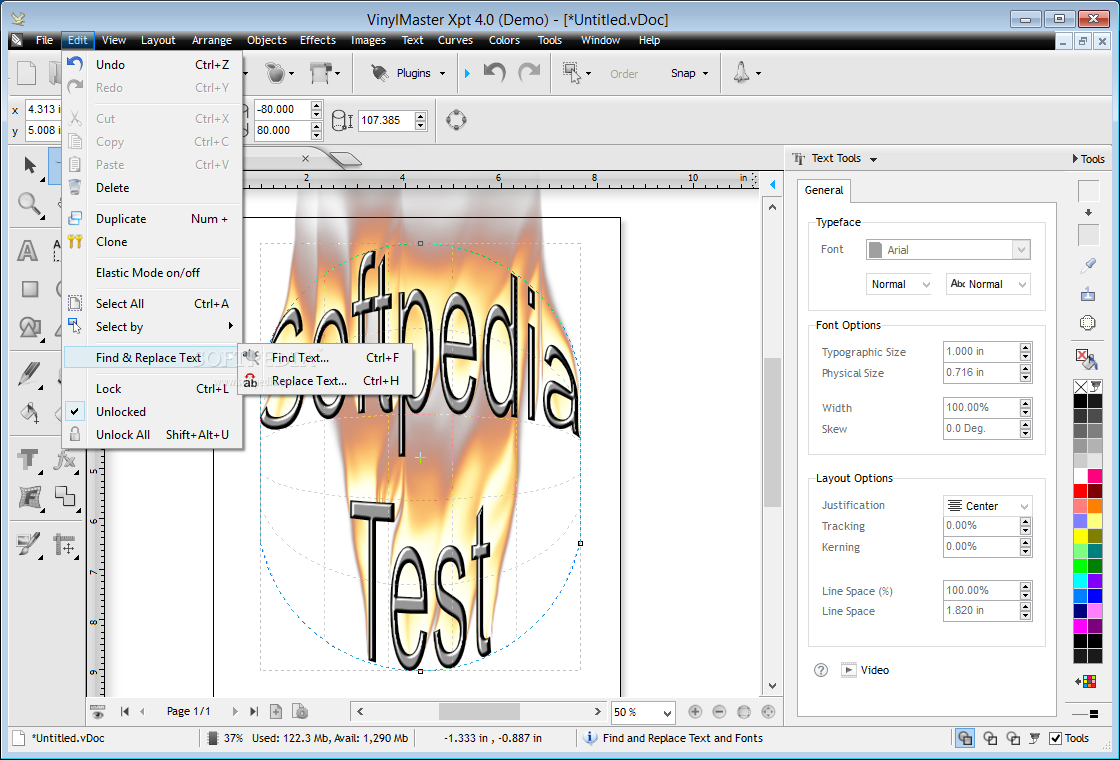
Task: Increase the Width percentage stepper
Action: 1026,403
